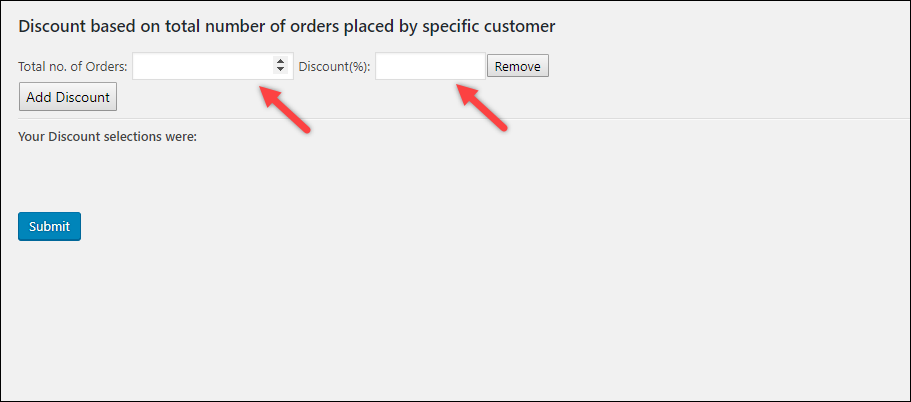Click the page heading about customer orders

click(287, 26)
